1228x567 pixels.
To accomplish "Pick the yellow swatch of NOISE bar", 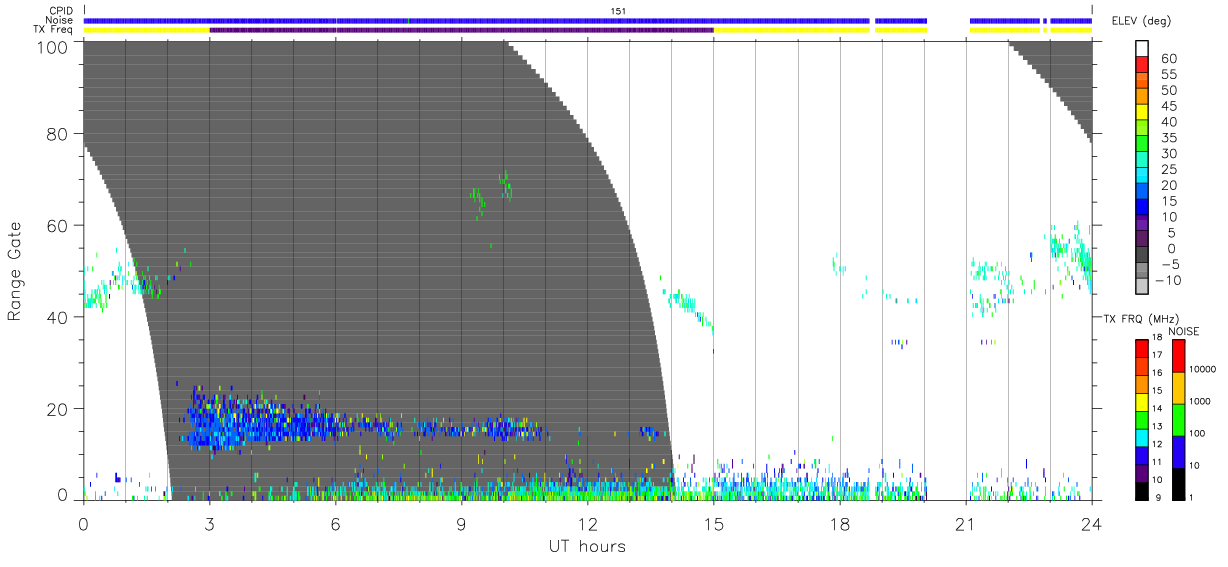I will click(1178, 388).
